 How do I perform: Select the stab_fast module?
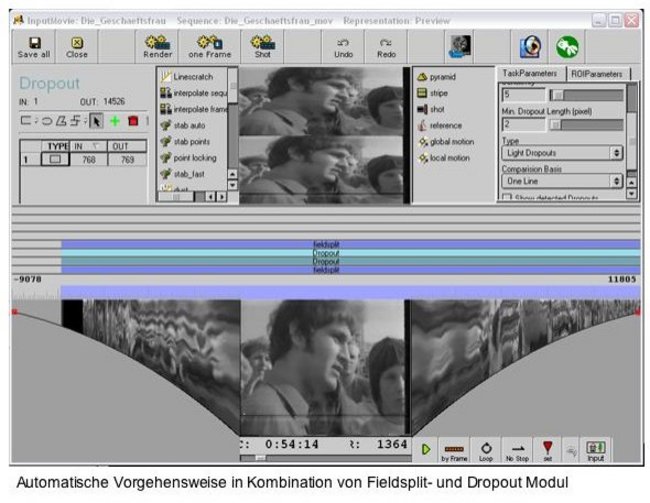click(x=183, y=174)
